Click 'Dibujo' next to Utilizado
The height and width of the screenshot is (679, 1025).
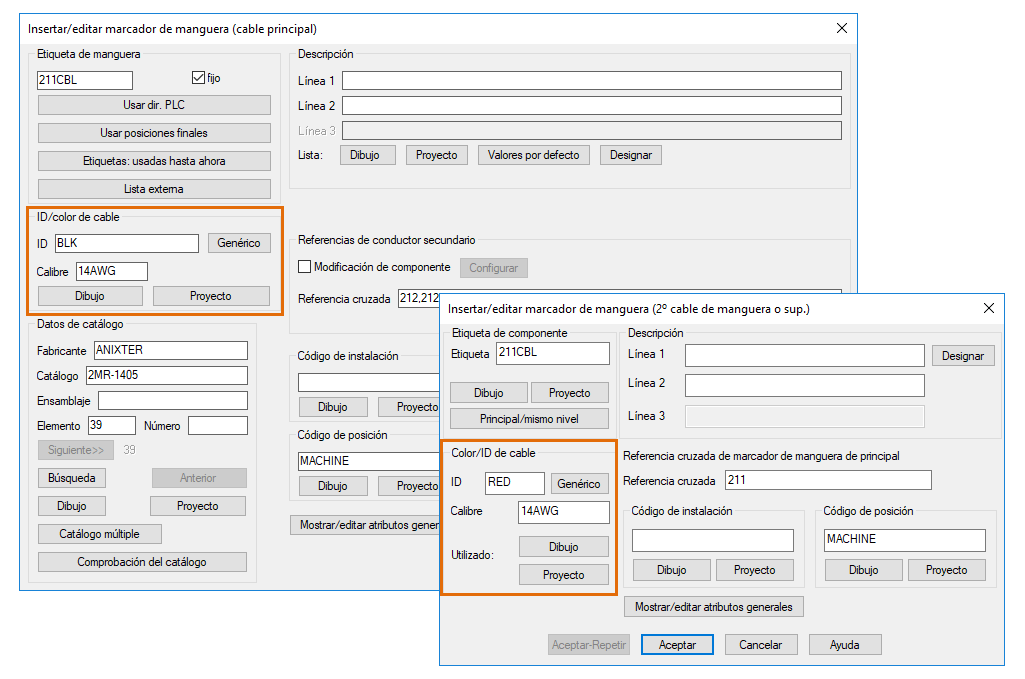pos(564,547)
